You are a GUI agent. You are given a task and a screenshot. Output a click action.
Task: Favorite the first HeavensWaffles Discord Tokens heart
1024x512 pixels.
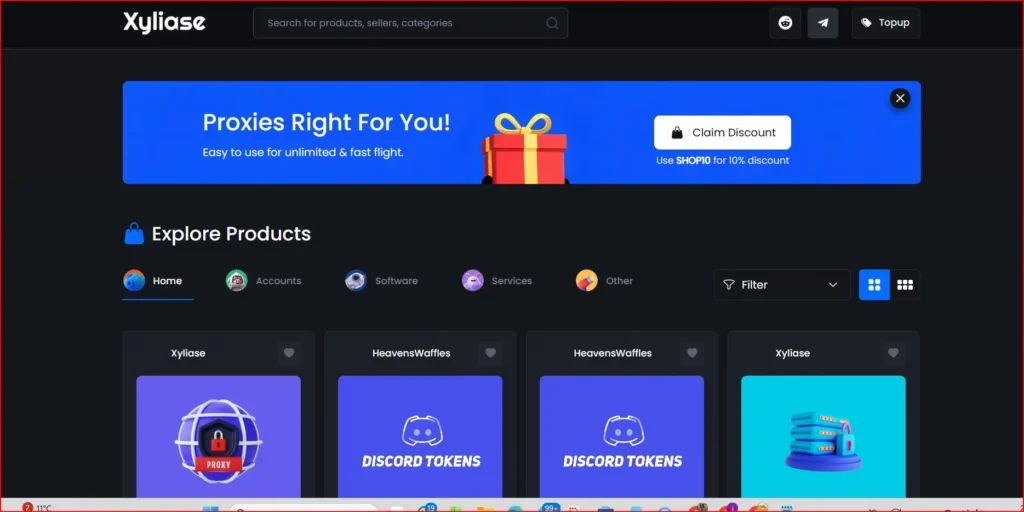[490, 353]
